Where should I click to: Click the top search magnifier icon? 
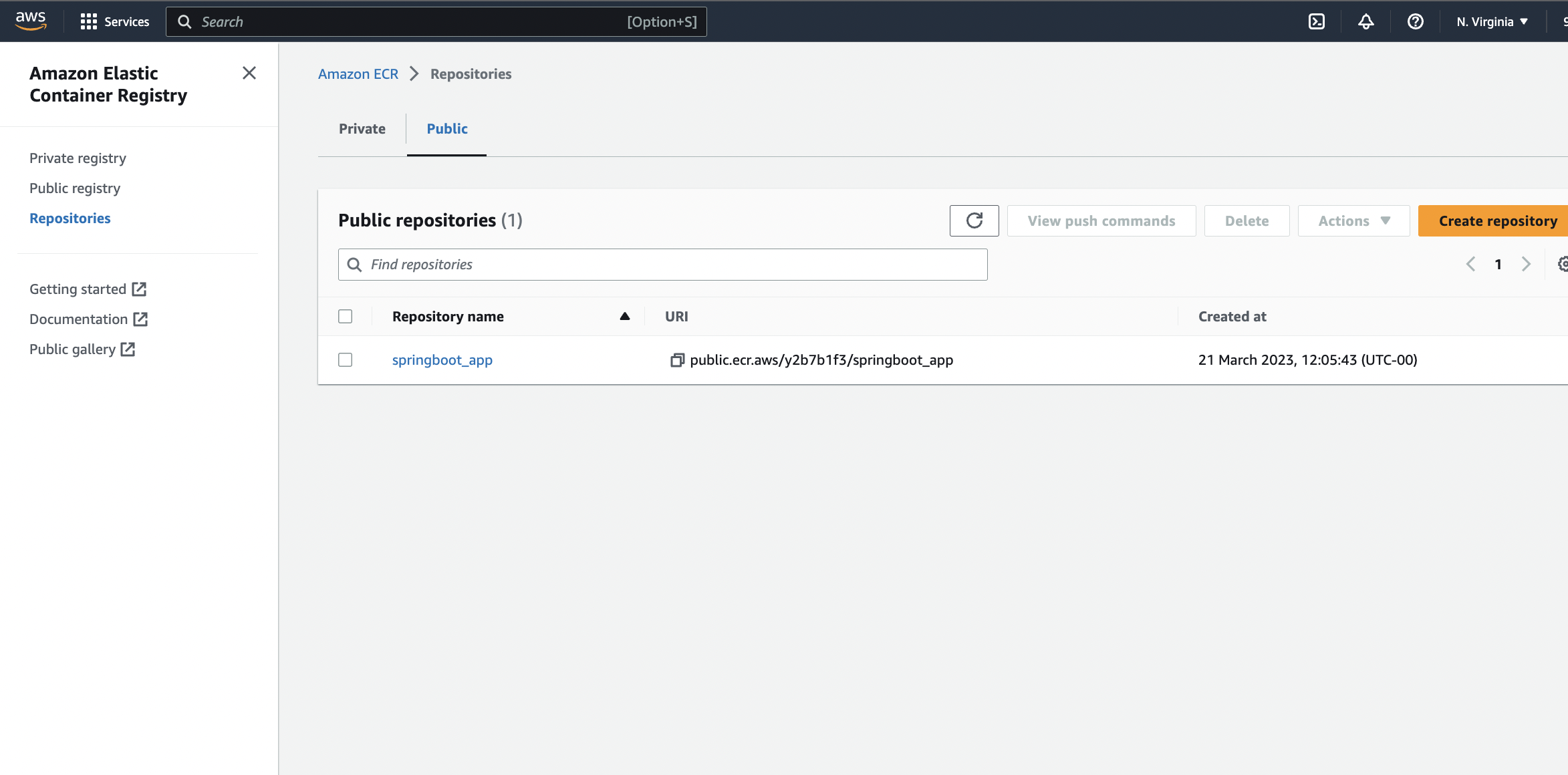[x=184, y=22]
